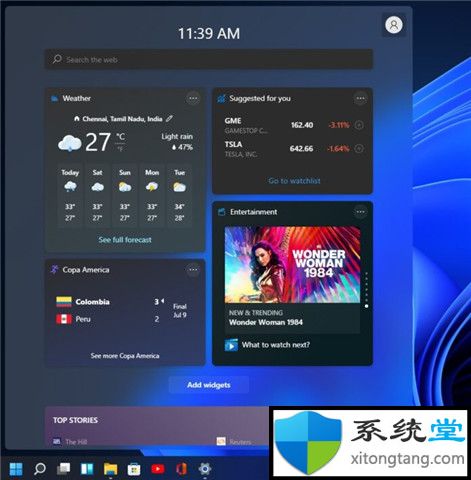471x480 pixels.
Task: Open Task View in taskbar
Action: [63, 469]
